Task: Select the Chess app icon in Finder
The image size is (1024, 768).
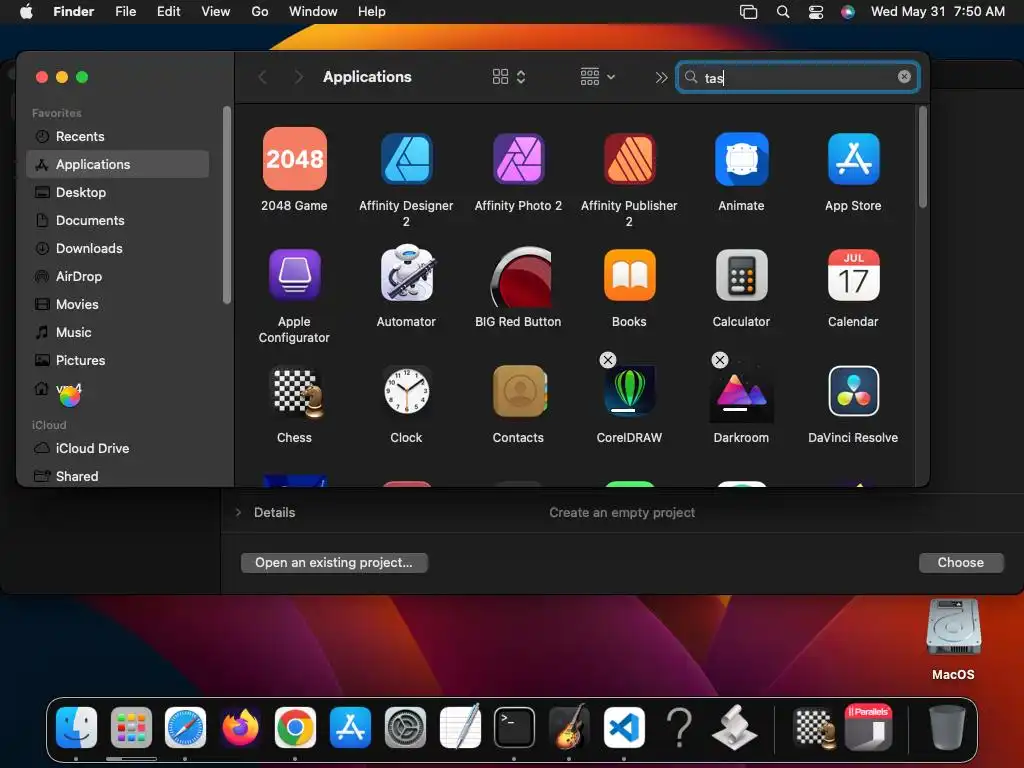Action: 297,392
